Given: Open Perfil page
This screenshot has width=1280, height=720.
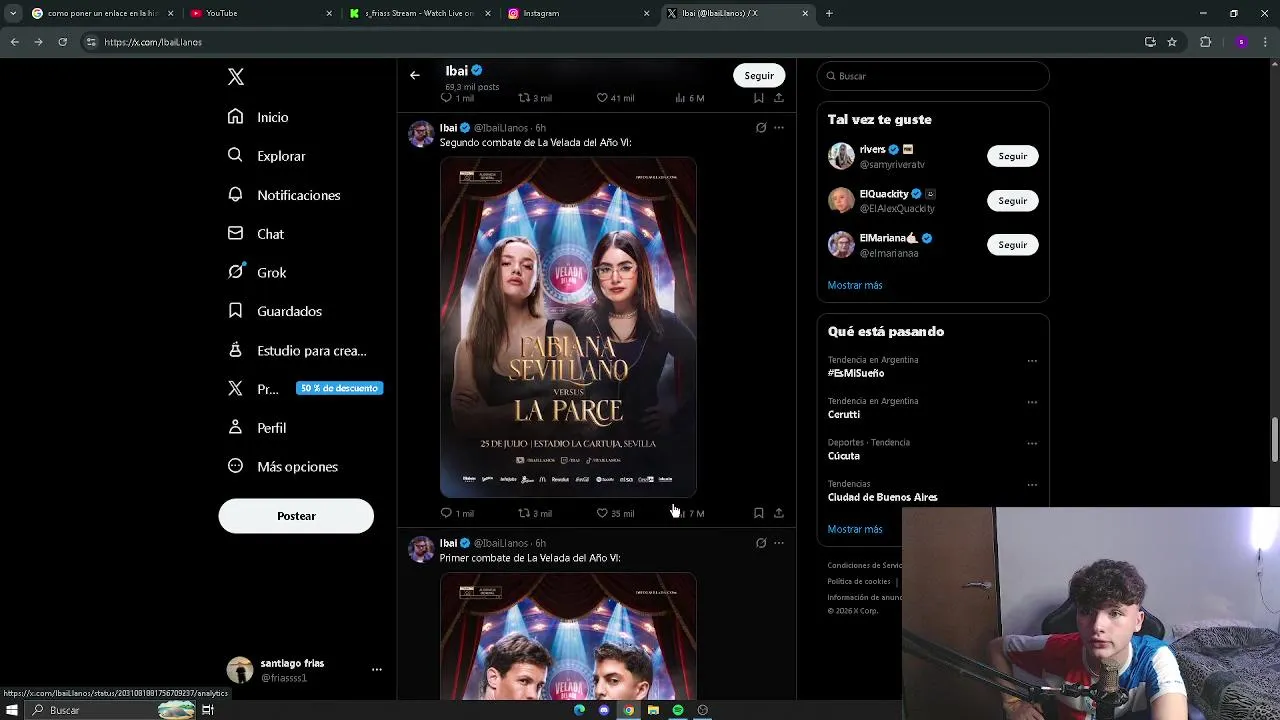Looking at the screenshot, I should point(257,428).
